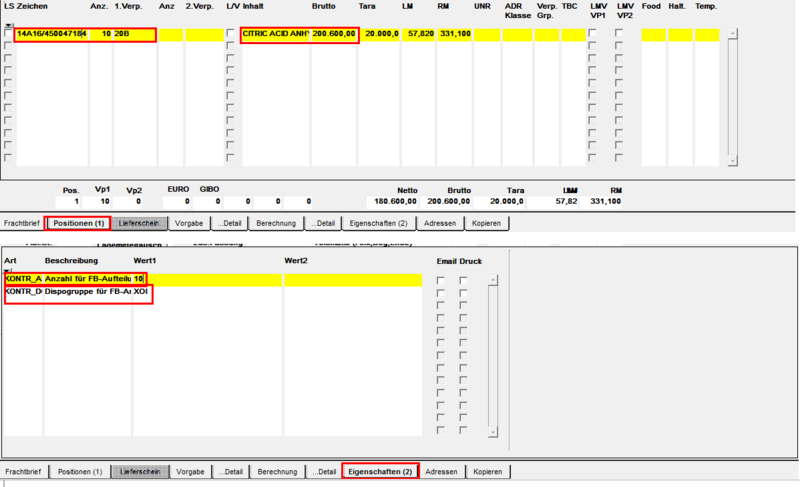
Task: Click the LS Zeichen field 14A16/450047184
Action: pyautogui.click(x=52, y=34)
